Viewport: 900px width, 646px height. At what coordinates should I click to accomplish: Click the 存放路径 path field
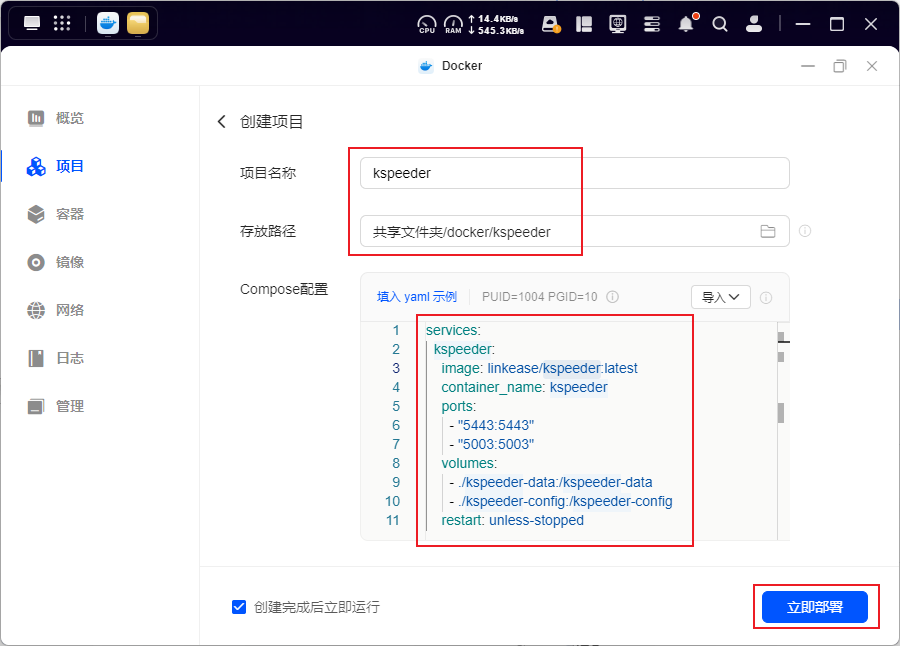(x=575, y=231)
